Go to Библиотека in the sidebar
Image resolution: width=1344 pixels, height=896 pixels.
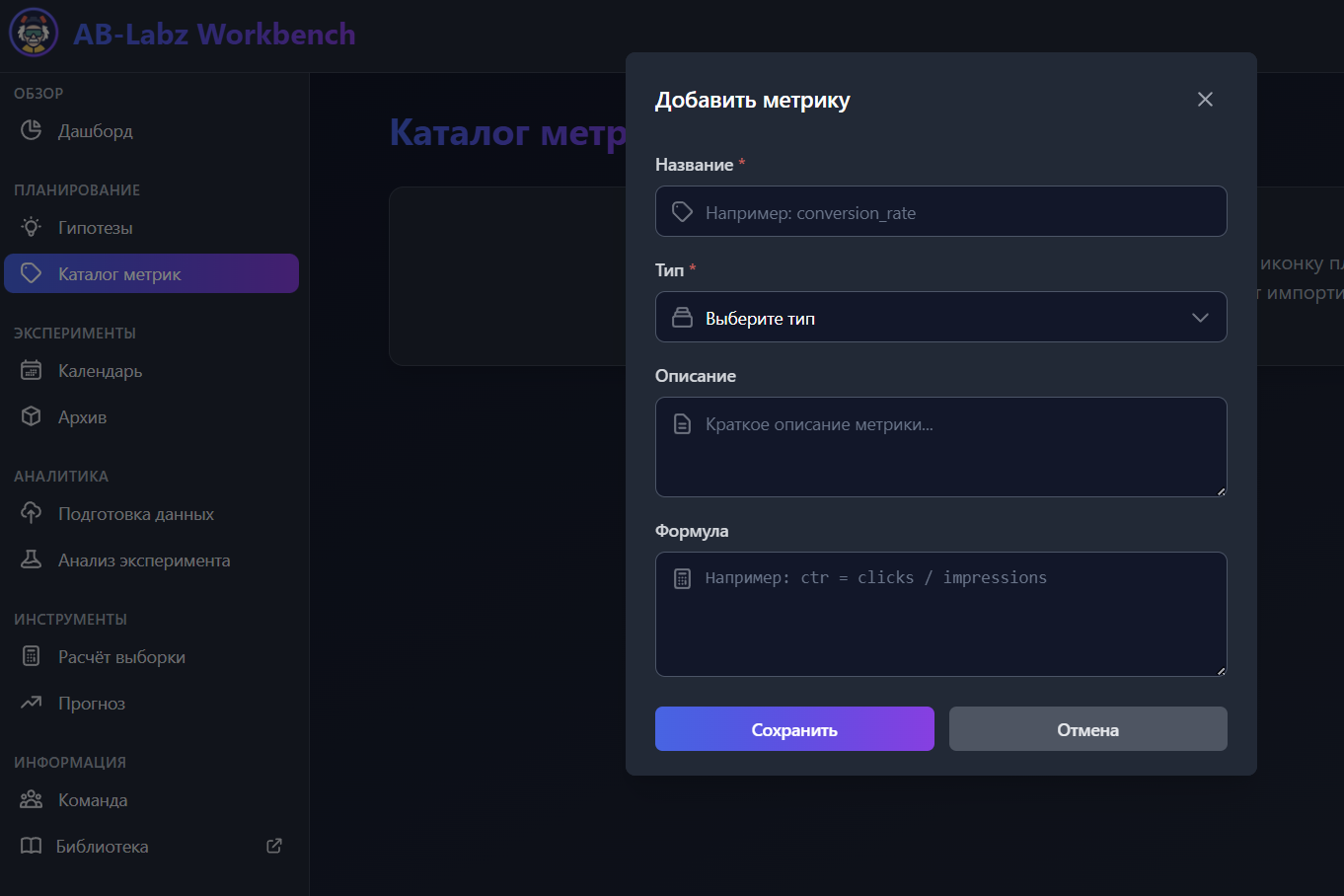tap(103, 846)
